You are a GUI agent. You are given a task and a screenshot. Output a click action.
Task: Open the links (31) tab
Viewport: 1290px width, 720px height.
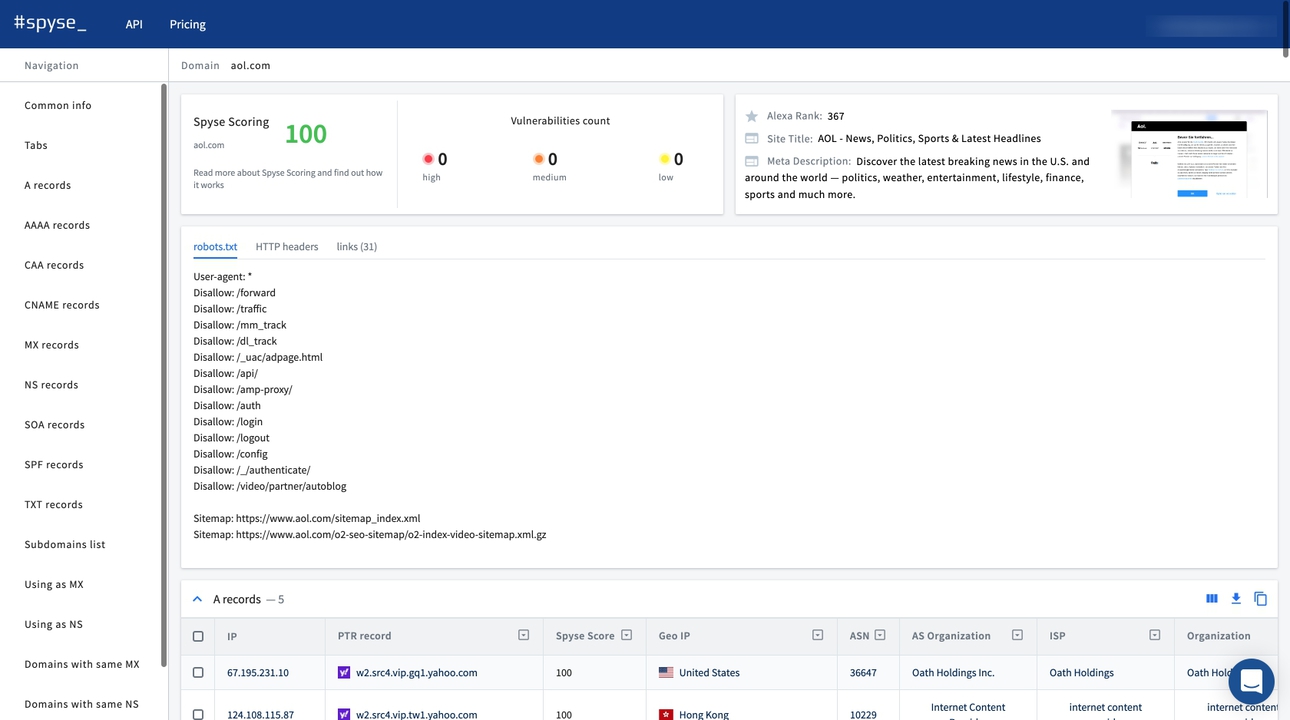(x=356, y=246)
